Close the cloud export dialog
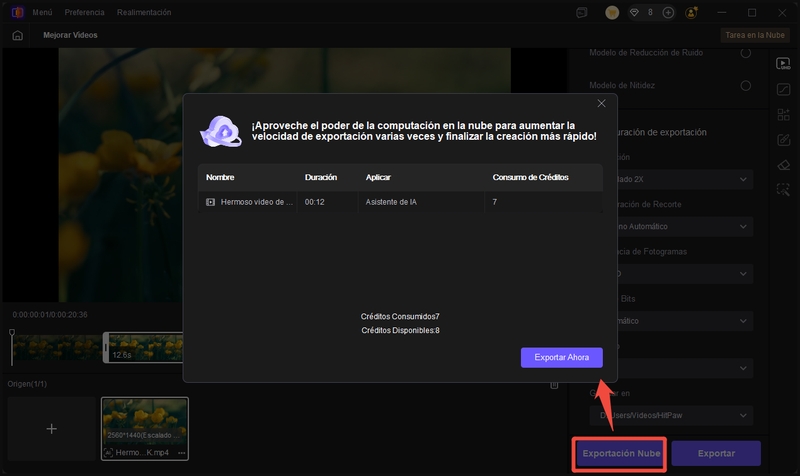The image size is (800, 476). (602, 104)
